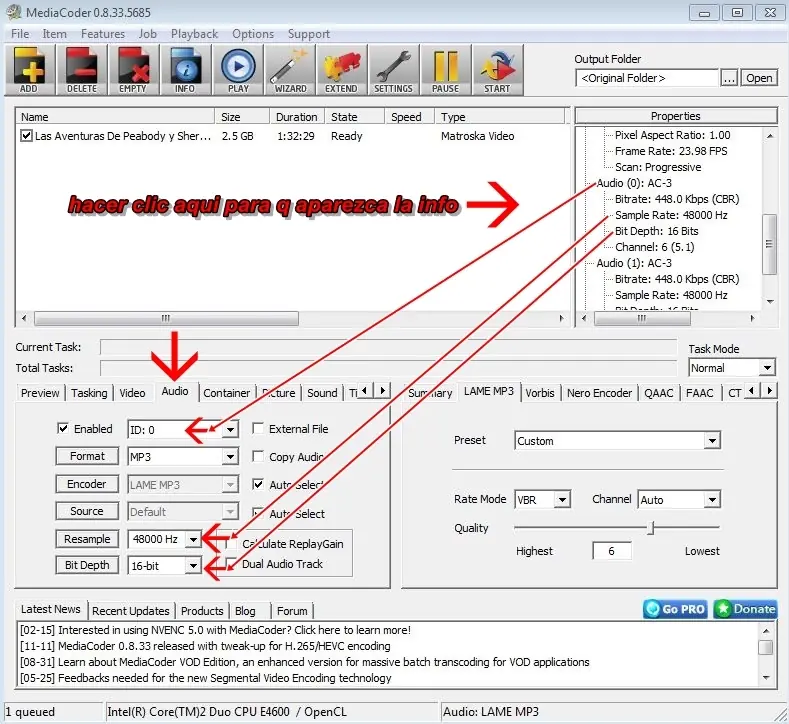
Task: Enable Calculate ReplayGain checkbox
Action: pyautogui.click(x=231, y=543)
